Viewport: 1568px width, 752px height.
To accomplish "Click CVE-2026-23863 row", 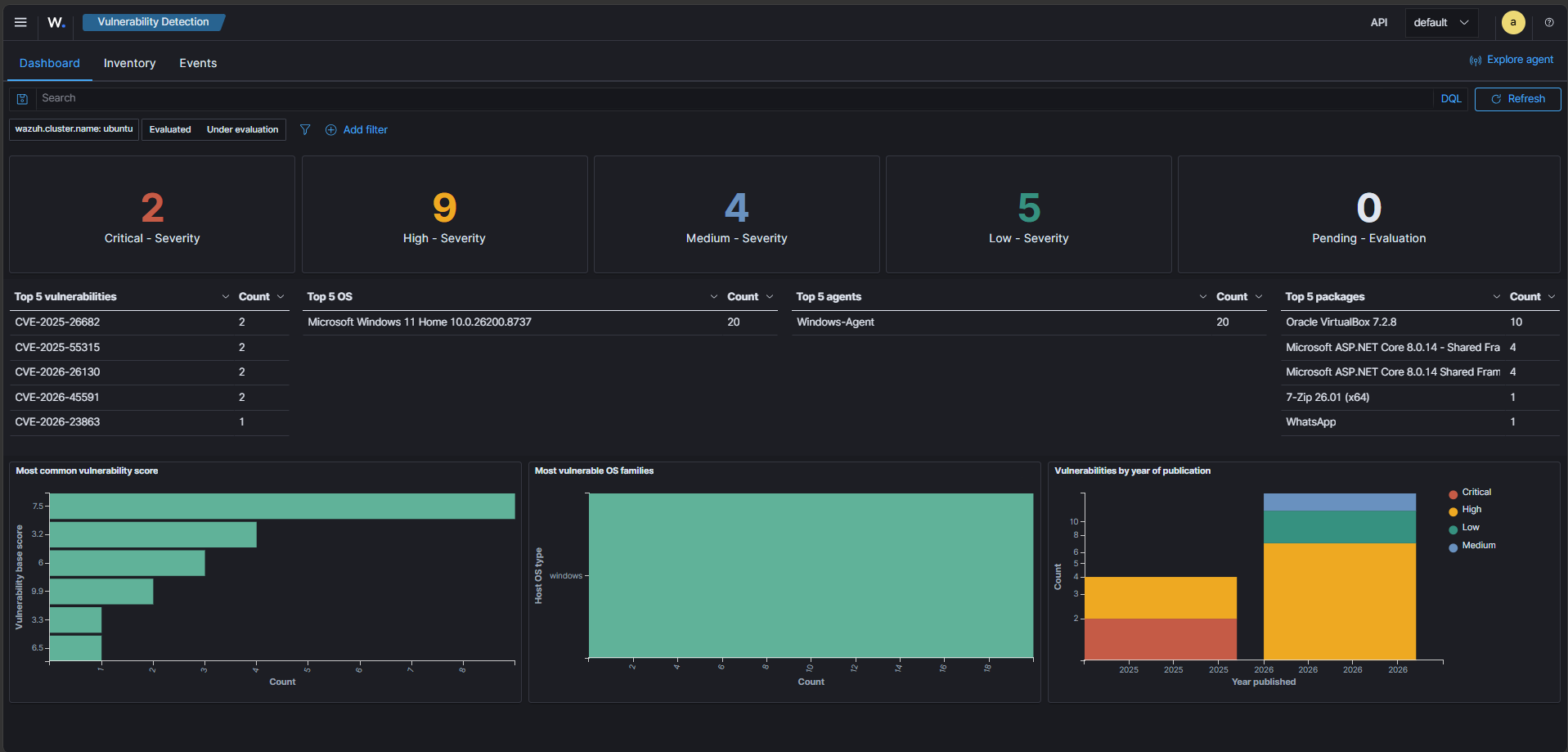I will tap(150, 422).
